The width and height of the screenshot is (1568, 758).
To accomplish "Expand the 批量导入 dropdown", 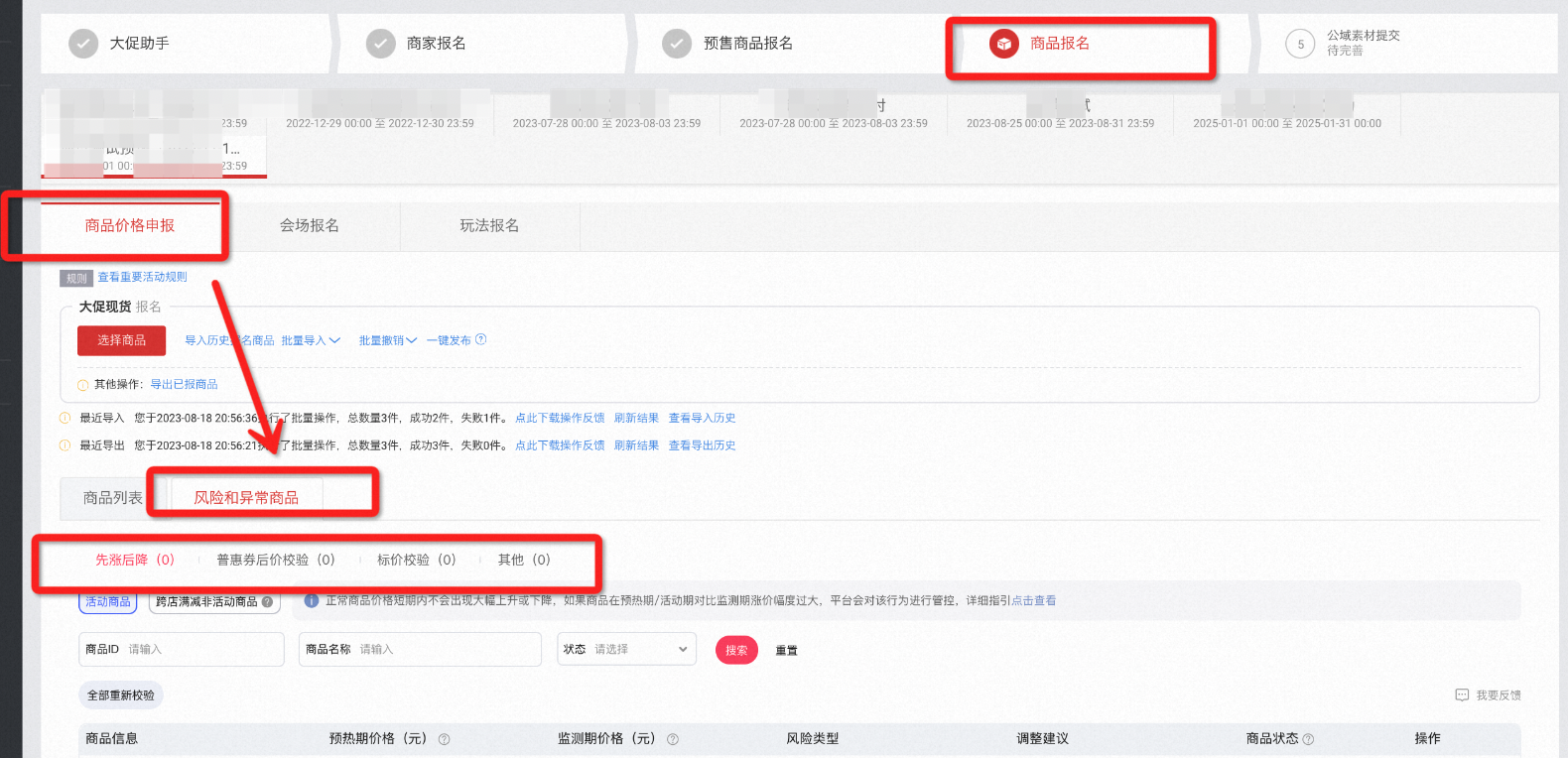I will click(x=311, y=340).
